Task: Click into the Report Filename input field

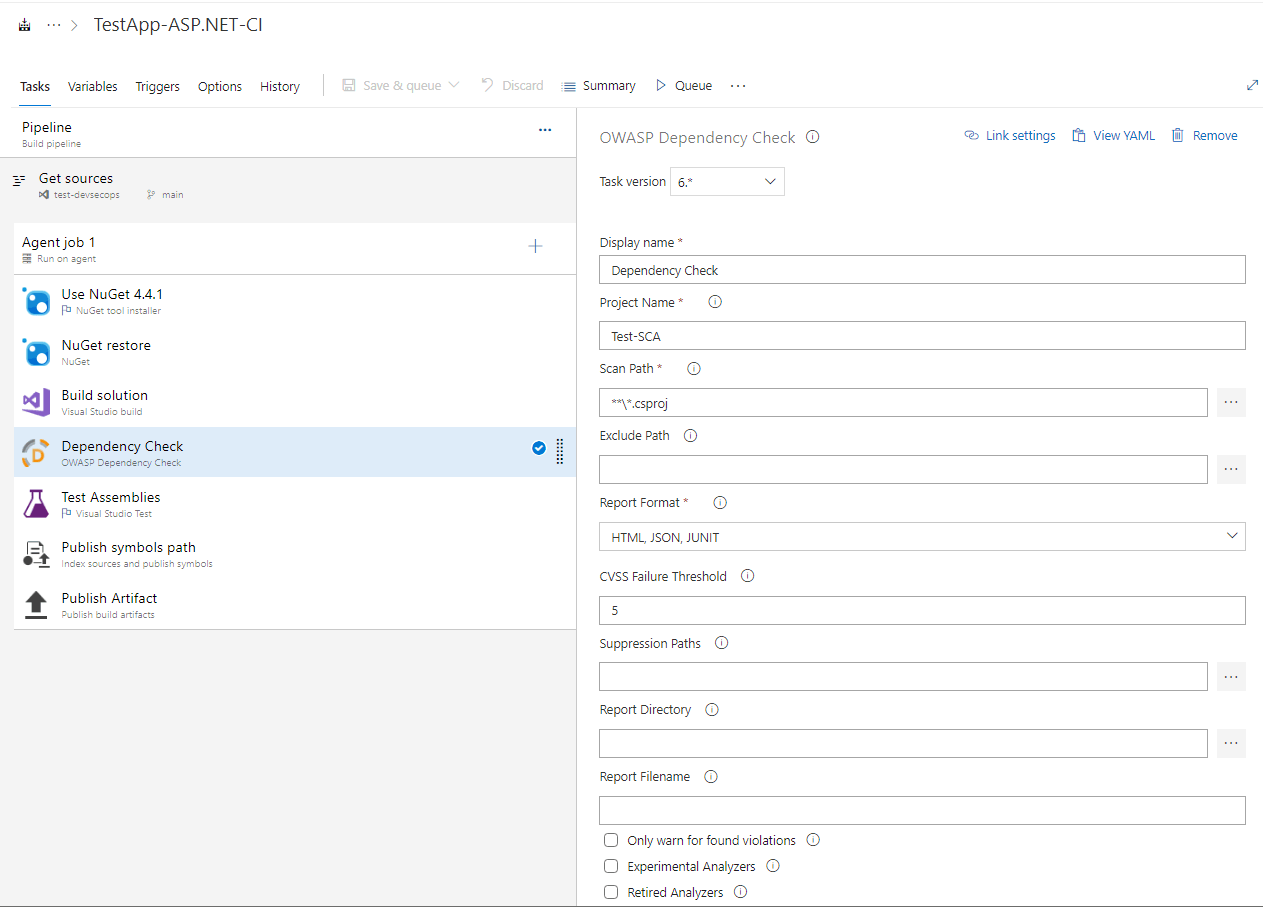Action: [x=921, y=811]
